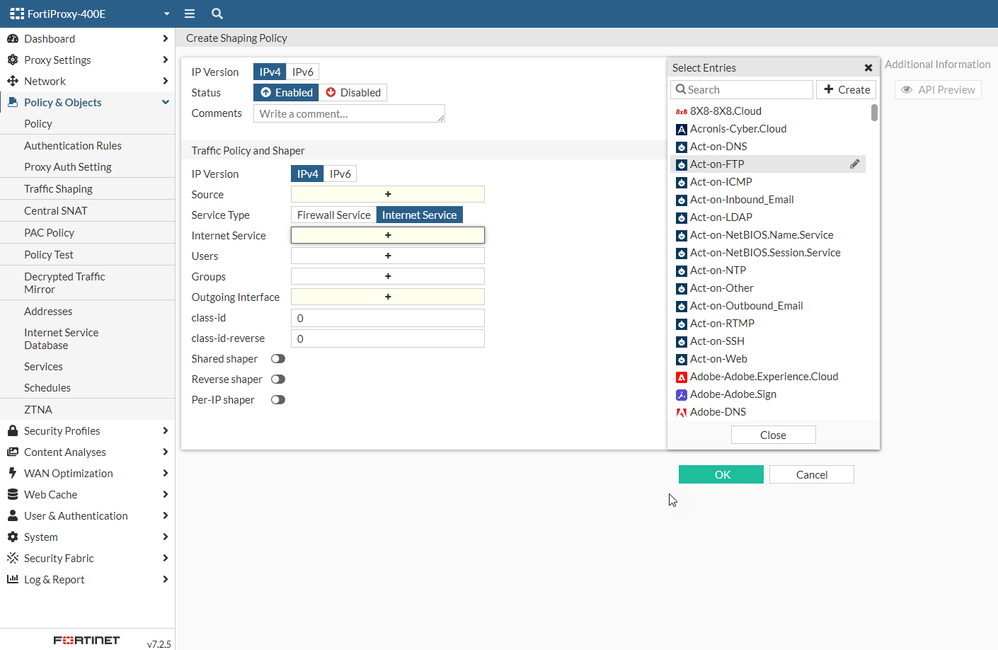Set Status to Enabled
This screenshot has width=998, height=650.
286,92
